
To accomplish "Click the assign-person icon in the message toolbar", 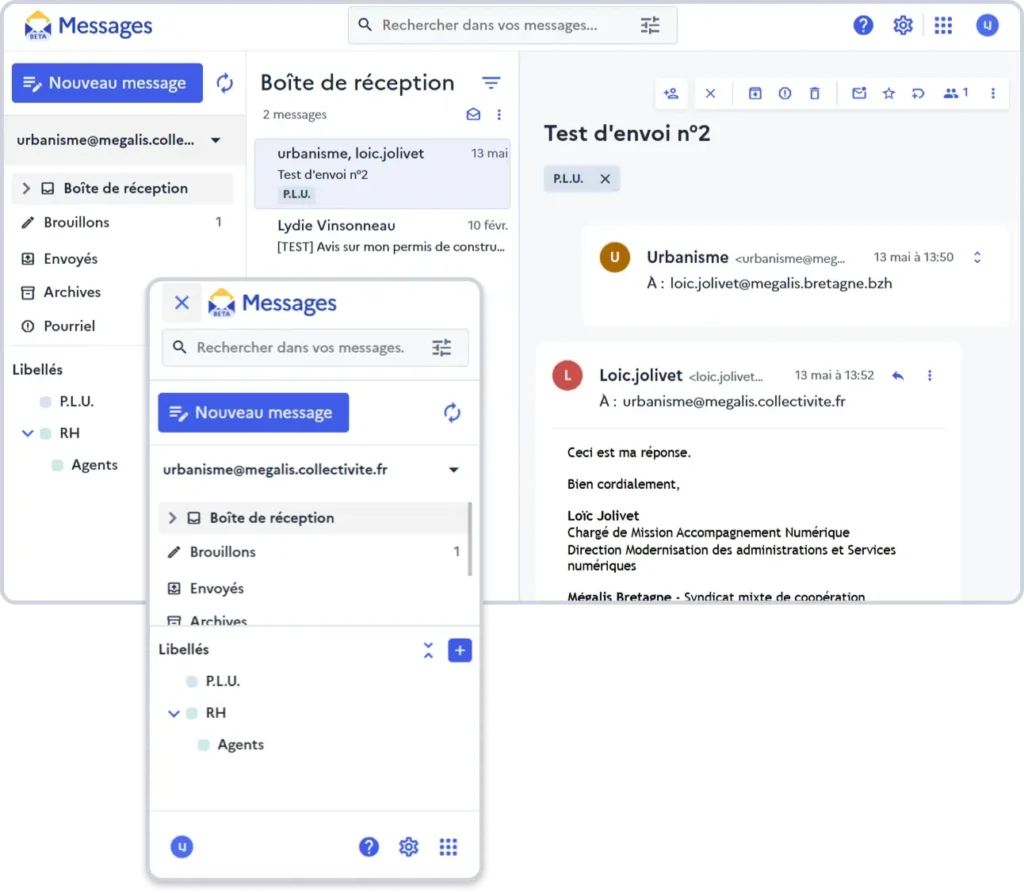I will [x=671, y=93].
